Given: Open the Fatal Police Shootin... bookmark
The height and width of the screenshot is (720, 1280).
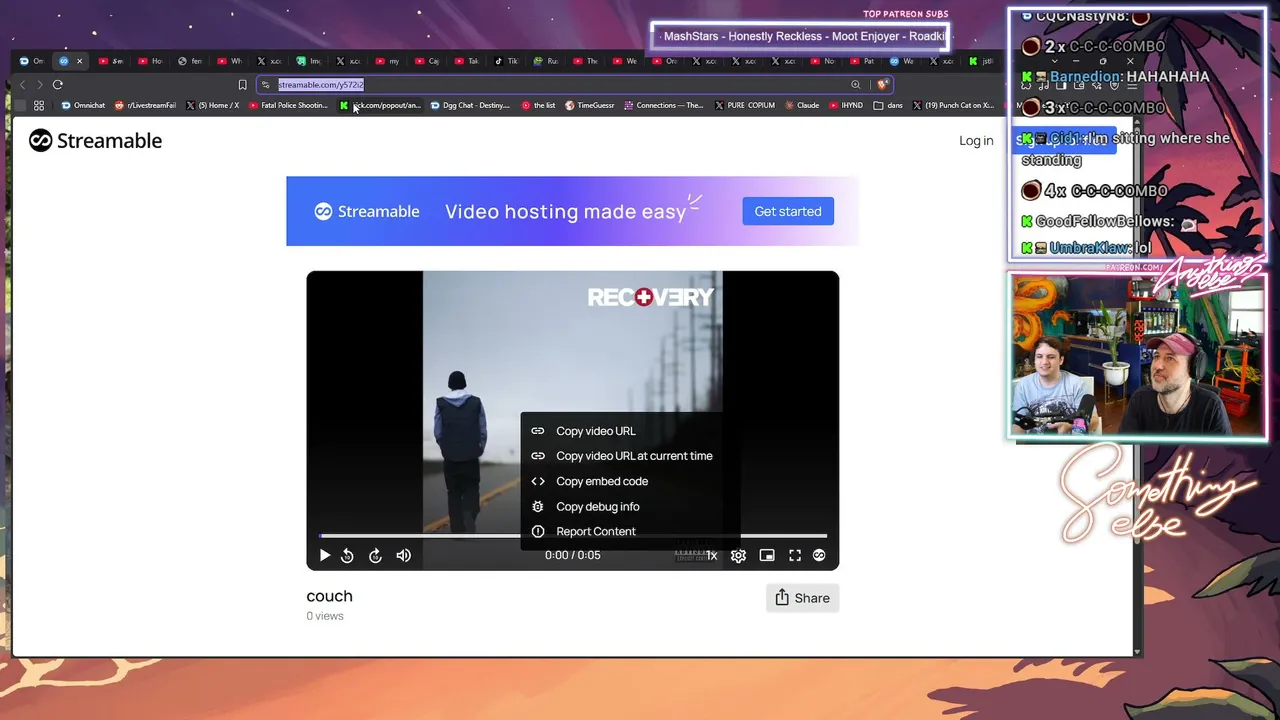Looking at the screenshot, I should point(289,105).
